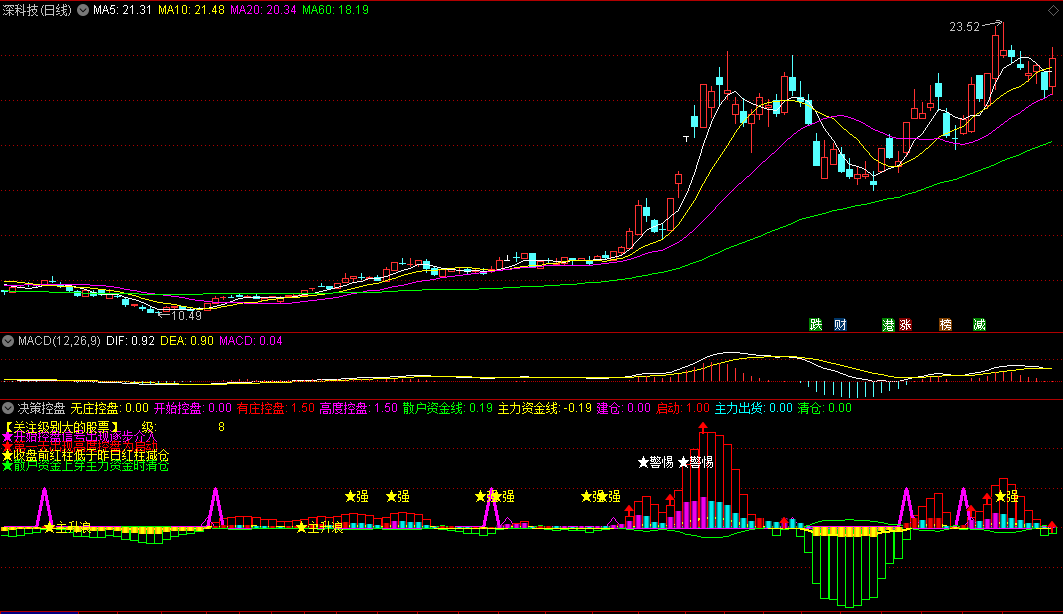Viewport: 1063px width, 614px height.
Task: Open the MACD indicator dropdown
Action: point(8,341)
